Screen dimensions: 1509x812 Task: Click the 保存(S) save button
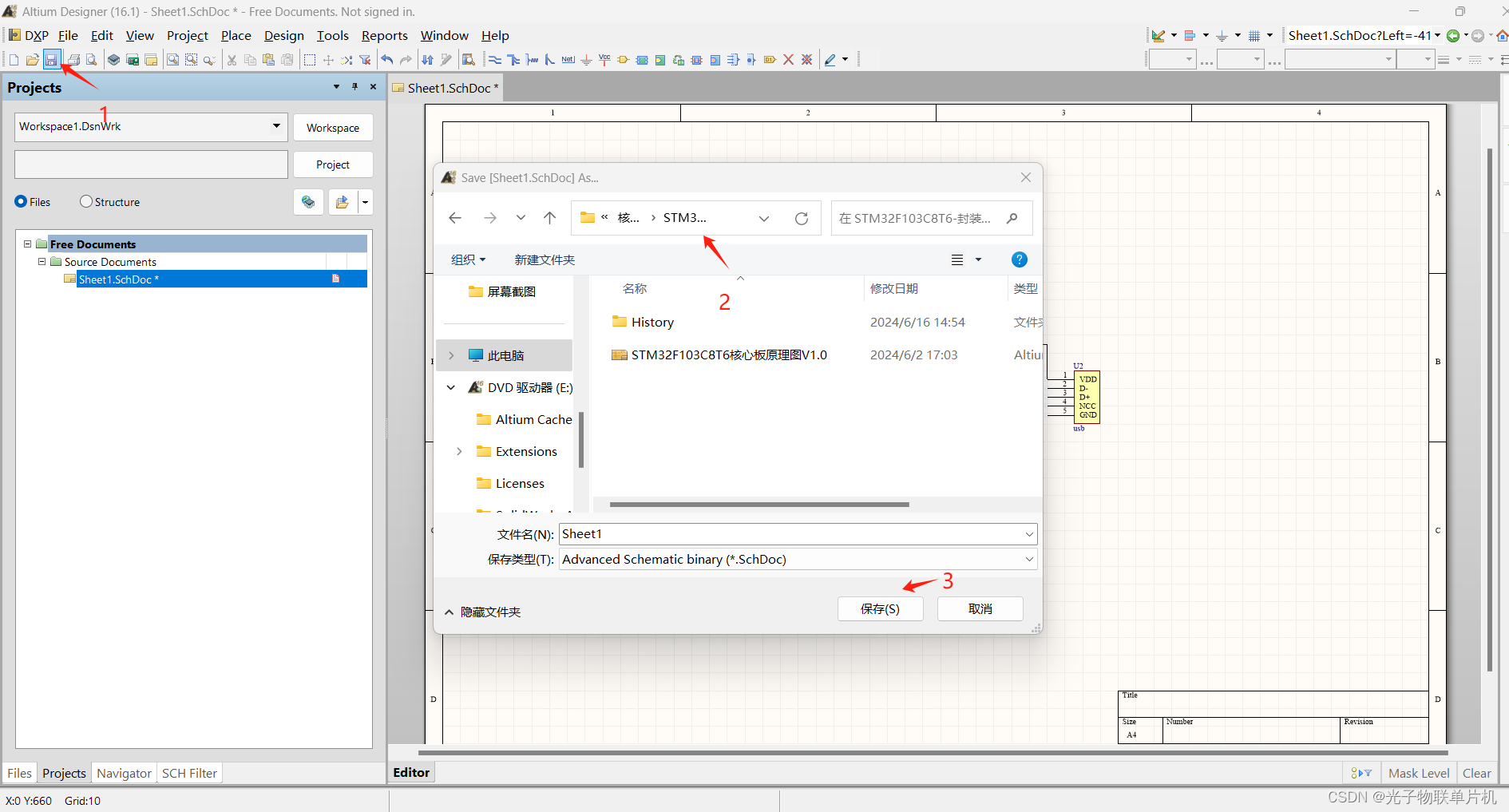coord(880,608)
